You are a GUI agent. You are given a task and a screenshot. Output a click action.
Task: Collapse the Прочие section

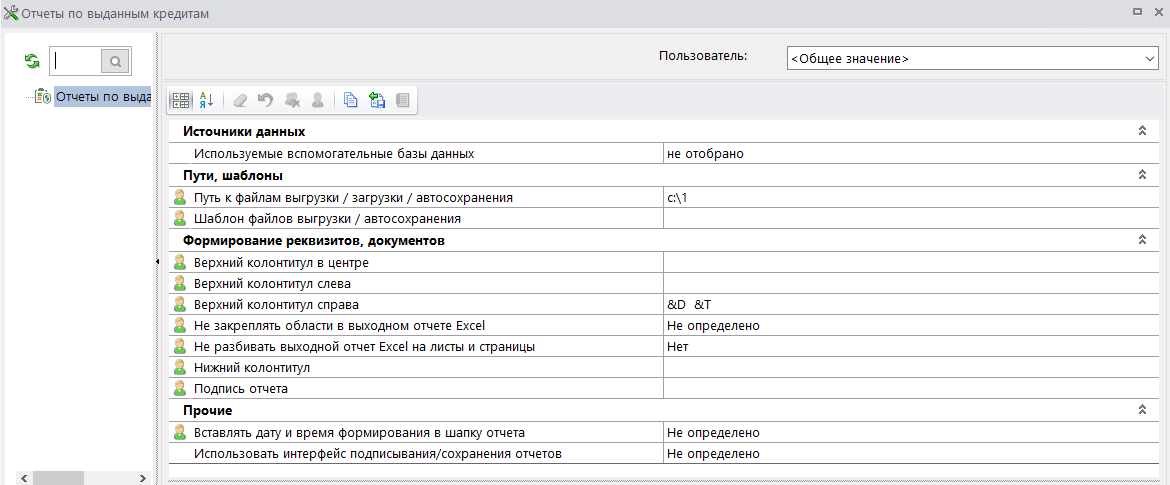1142,410
